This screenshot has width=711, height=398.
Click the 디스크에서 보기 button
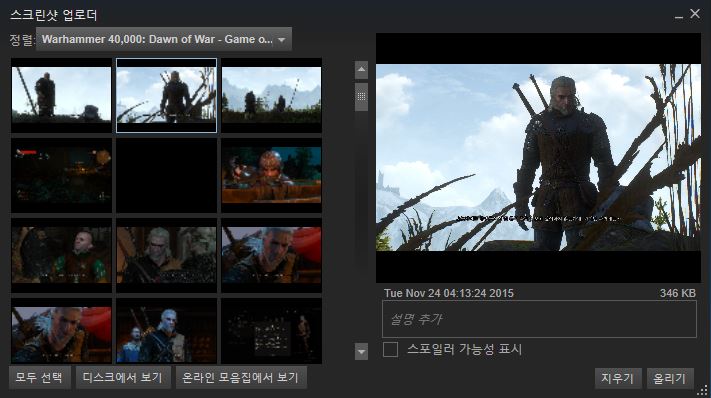click(x=123, y=377)
